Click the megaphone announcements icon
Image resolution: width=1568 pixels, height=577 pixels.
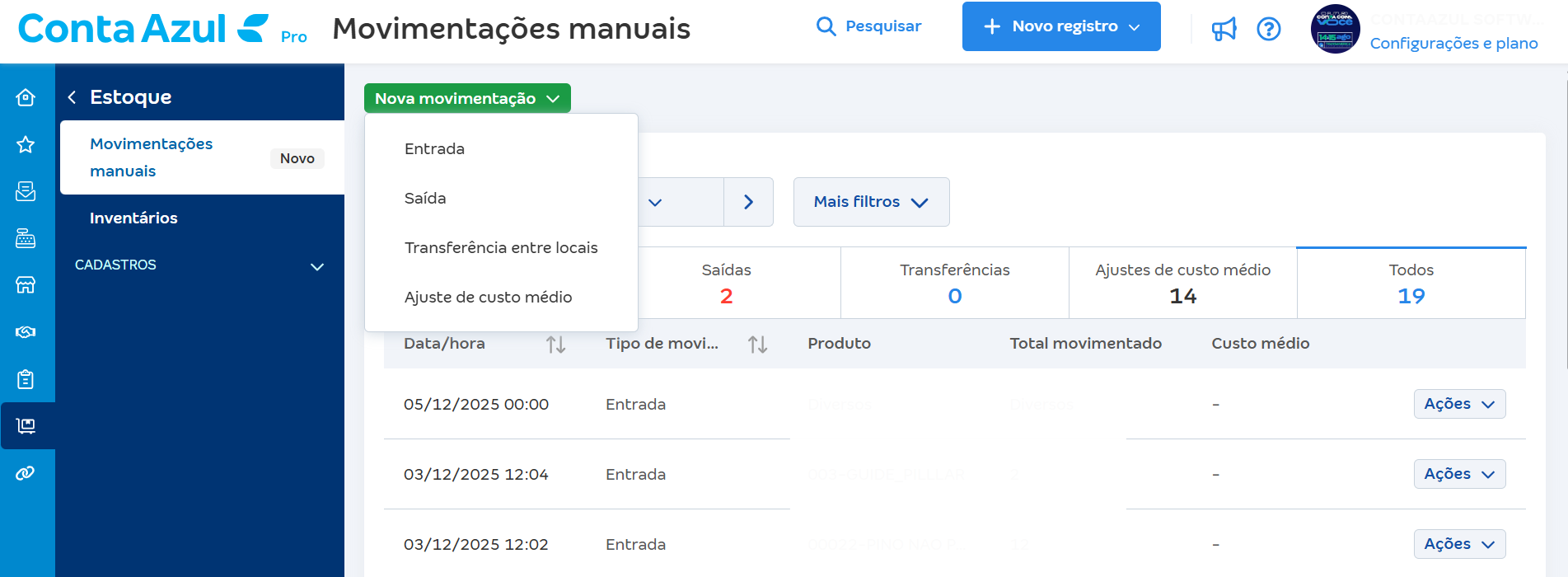pos(1224,29)
